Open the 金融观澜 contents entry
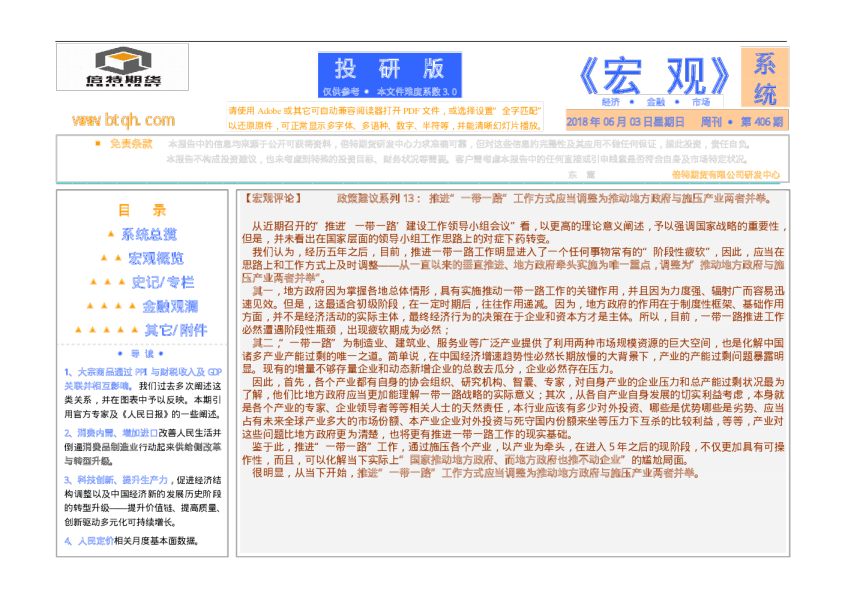The height and width of the screenshot is (595, 842). pyautogui.click(x=170, y=306)
